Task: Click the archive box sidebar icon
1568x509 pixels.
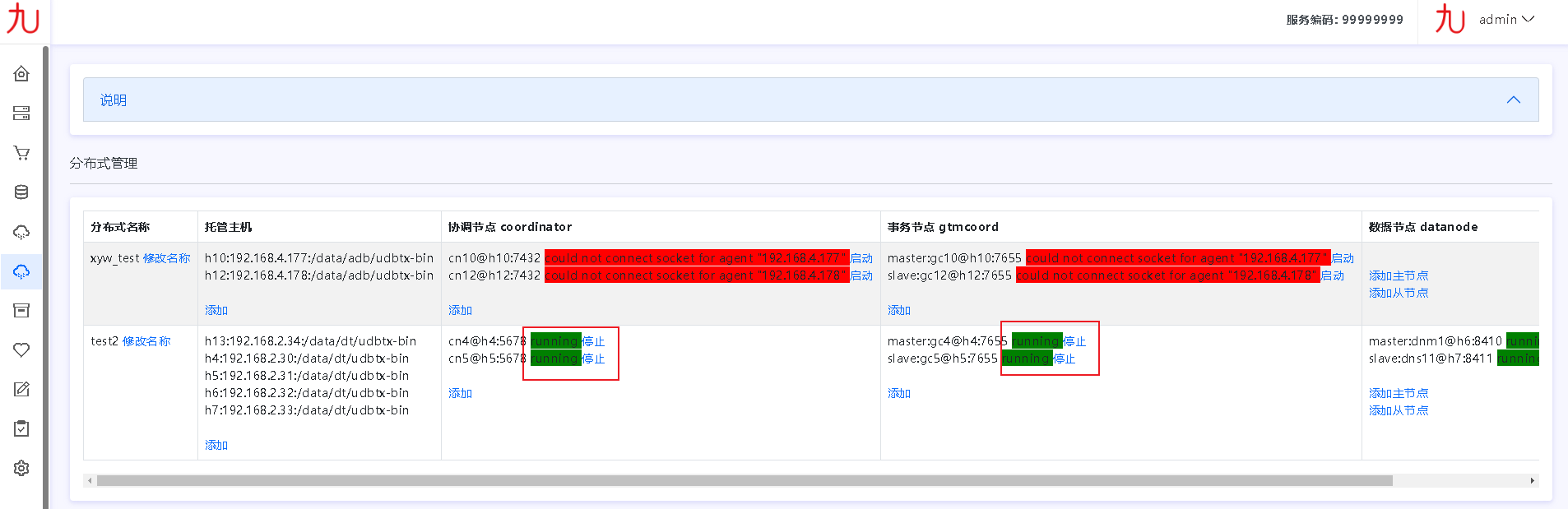Action: 21,310
